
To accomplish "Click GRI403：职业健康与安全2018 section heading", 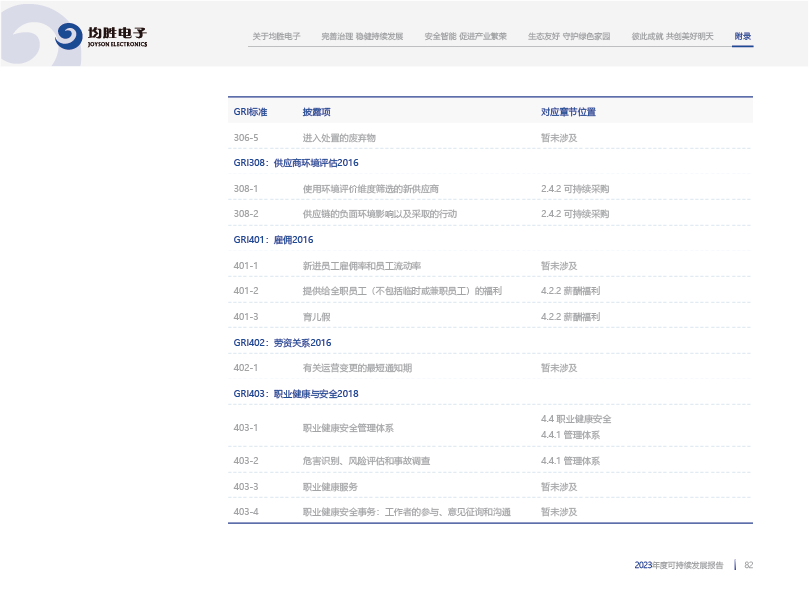I will (x=296, y=394).
